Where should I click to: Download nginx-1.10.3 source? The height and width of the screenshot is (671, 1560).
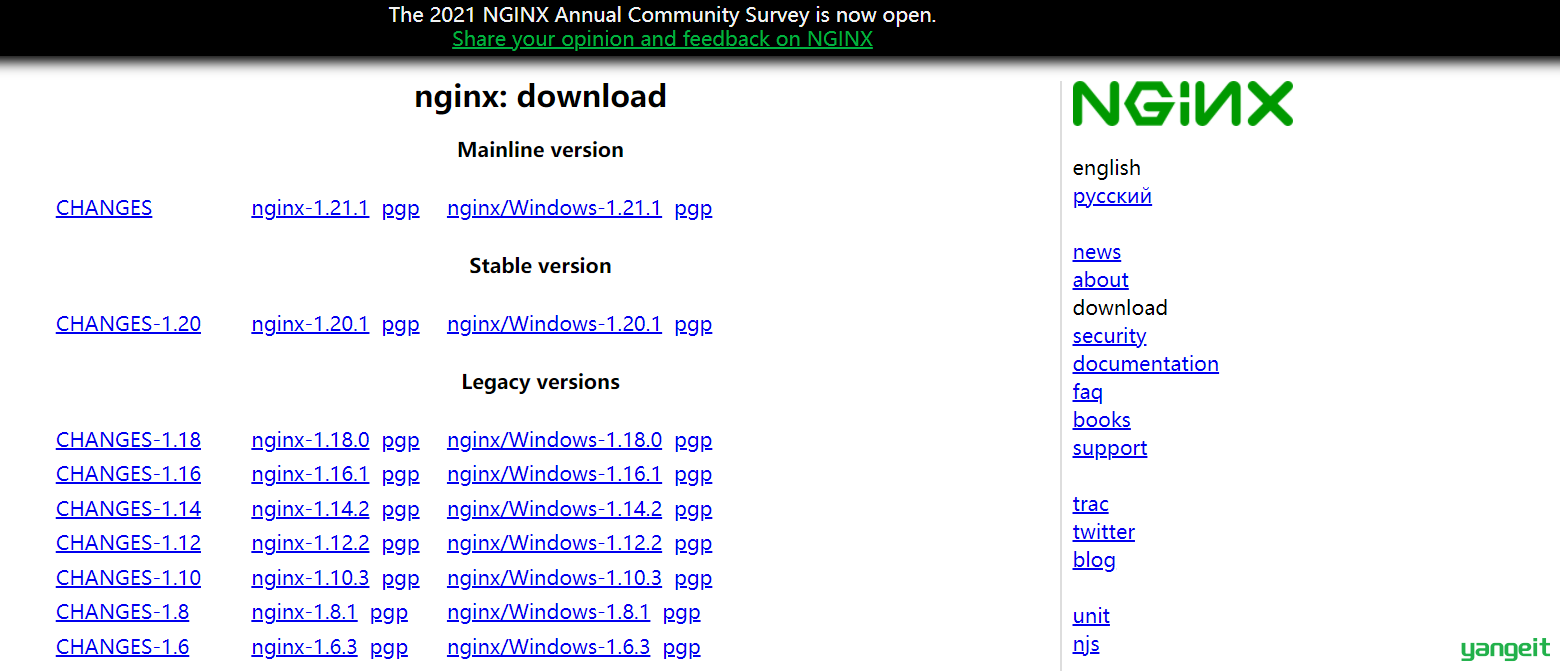coord(310,578)
